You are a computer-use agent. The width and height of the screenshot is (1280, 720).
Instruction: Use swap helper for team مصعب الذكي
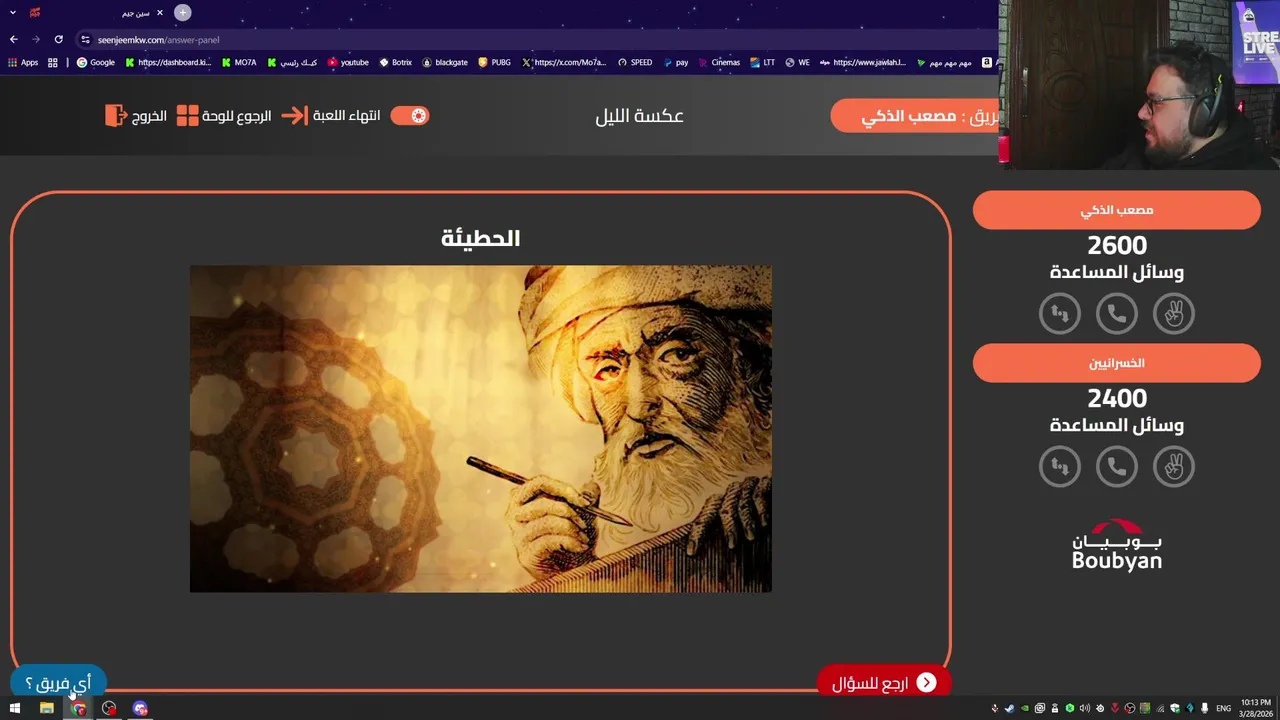1060,314
